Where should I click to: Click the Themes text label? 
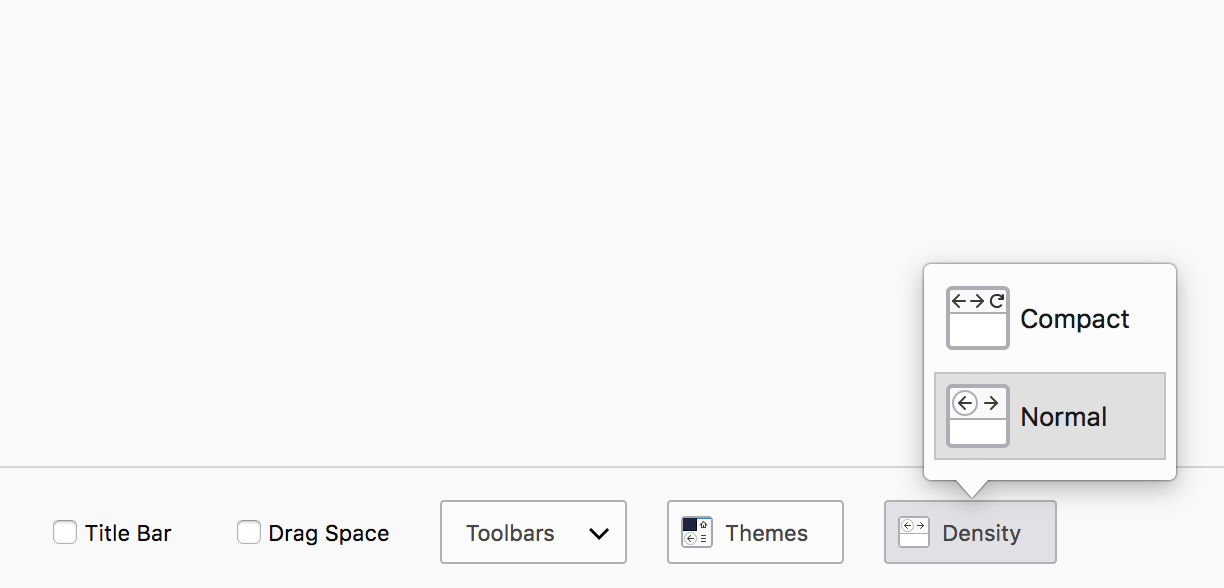(x=767, y=534)
